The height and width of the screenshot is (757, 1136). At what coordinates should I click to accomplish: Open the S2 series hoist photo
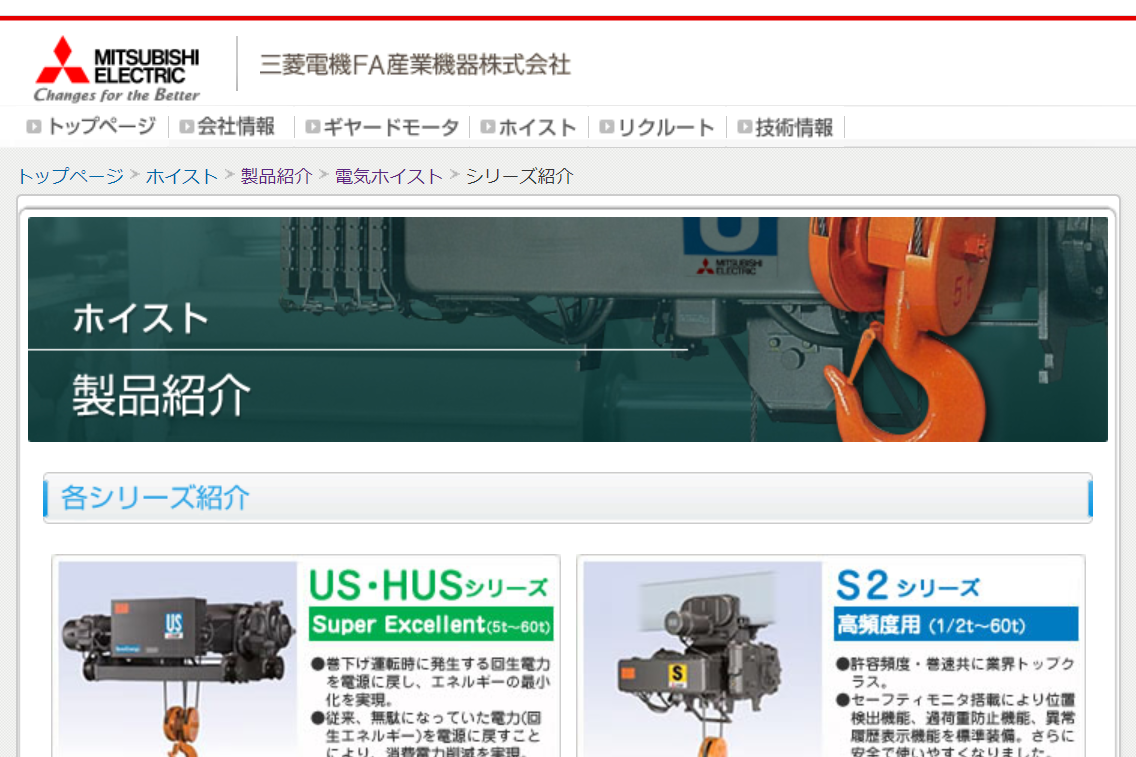[x=702, y=659]
